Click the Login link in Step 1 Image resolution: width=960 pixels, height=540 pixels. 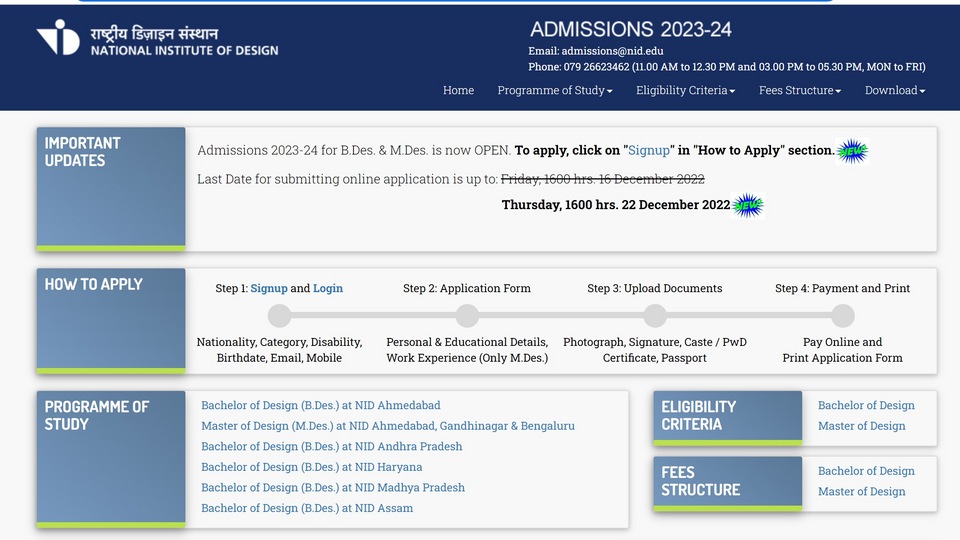(x=328, y=288)
